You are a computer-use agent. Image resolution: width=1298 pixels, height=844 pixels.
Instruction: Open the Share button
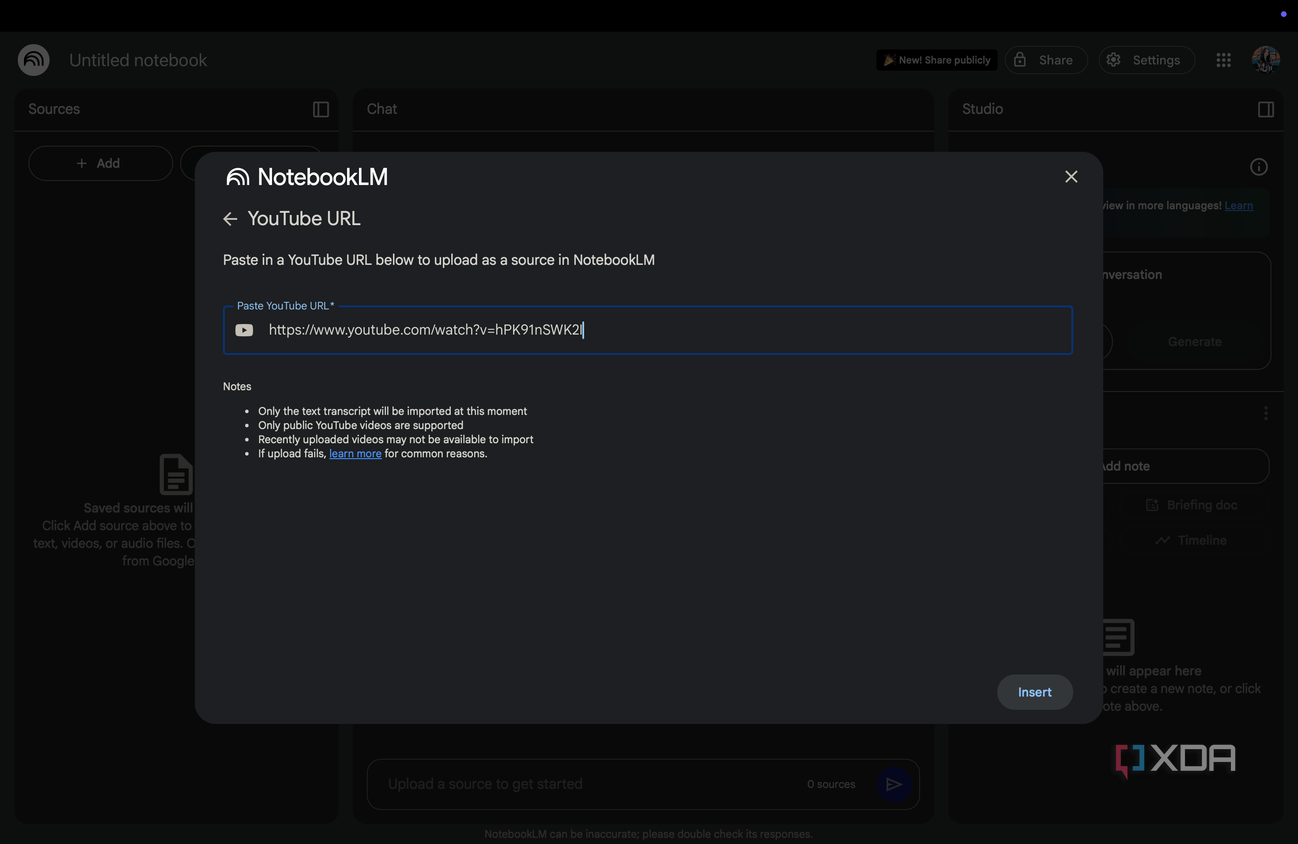1046,60
